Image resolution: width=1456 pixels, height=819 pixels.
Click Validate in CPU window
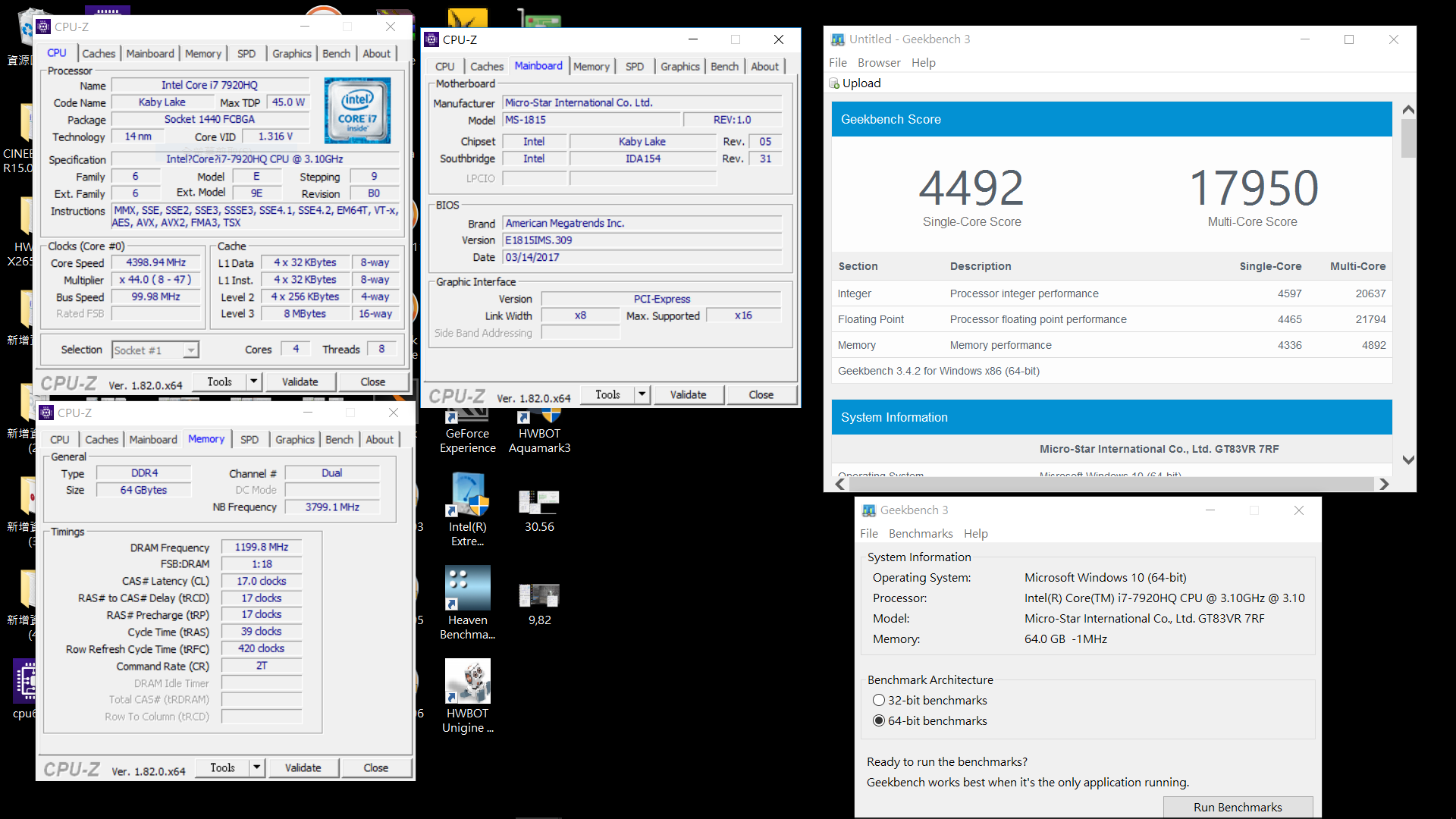coord(300,381)
